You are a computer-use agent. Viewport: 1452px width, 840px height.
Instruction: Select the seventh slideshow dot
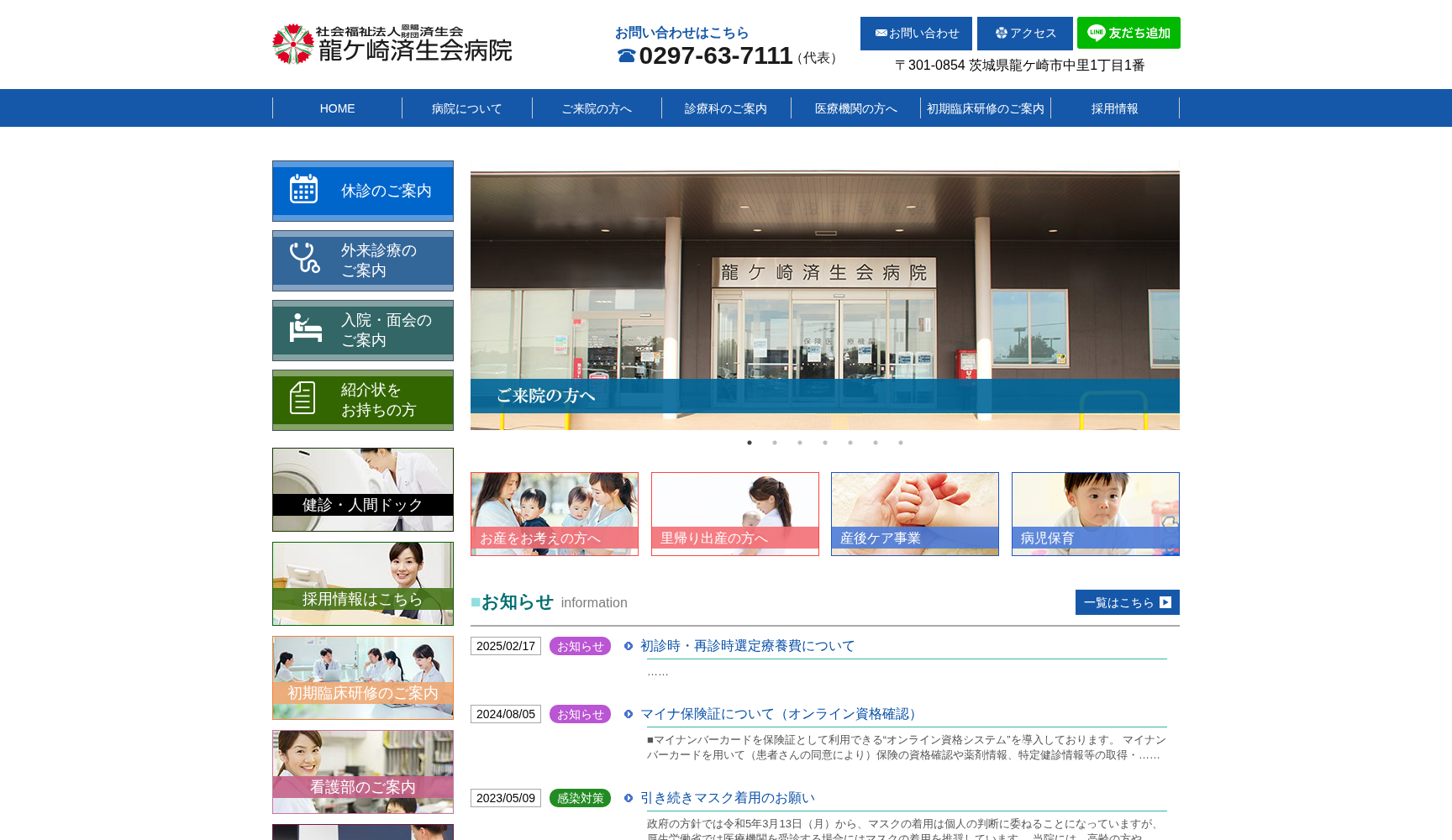[x=901, y=443]
